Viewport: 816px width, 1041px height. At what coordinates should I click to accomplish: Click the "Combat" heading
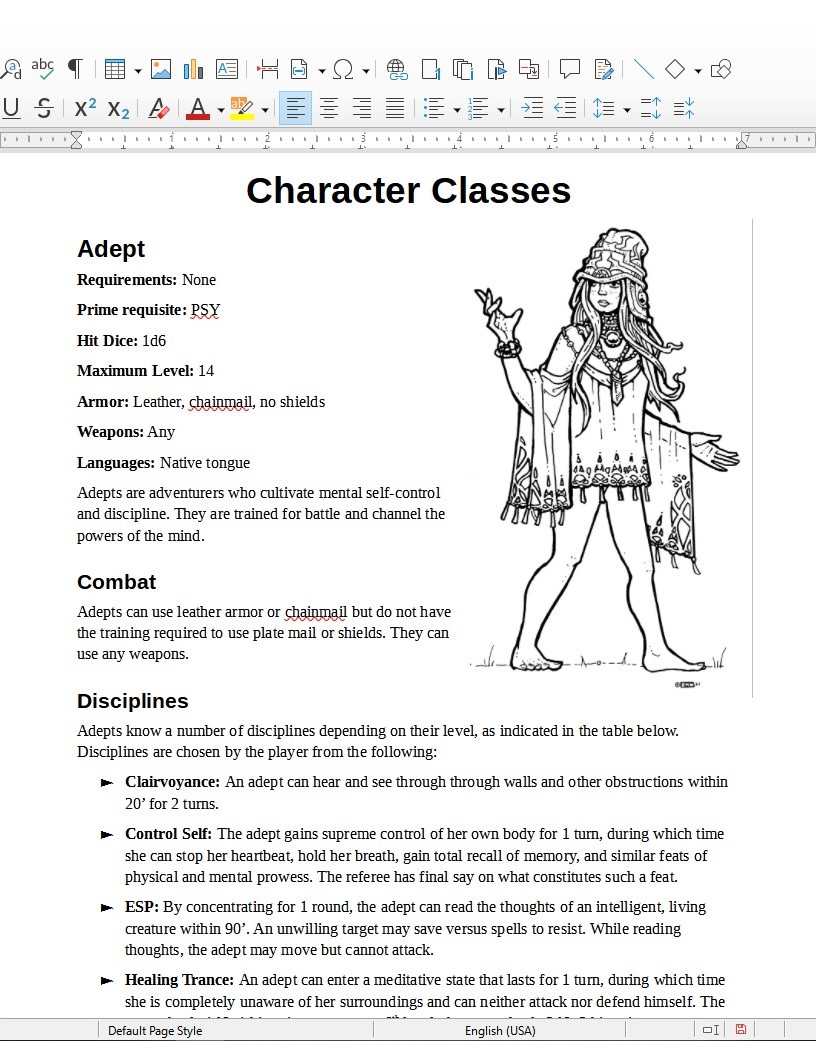pos(116,582)
